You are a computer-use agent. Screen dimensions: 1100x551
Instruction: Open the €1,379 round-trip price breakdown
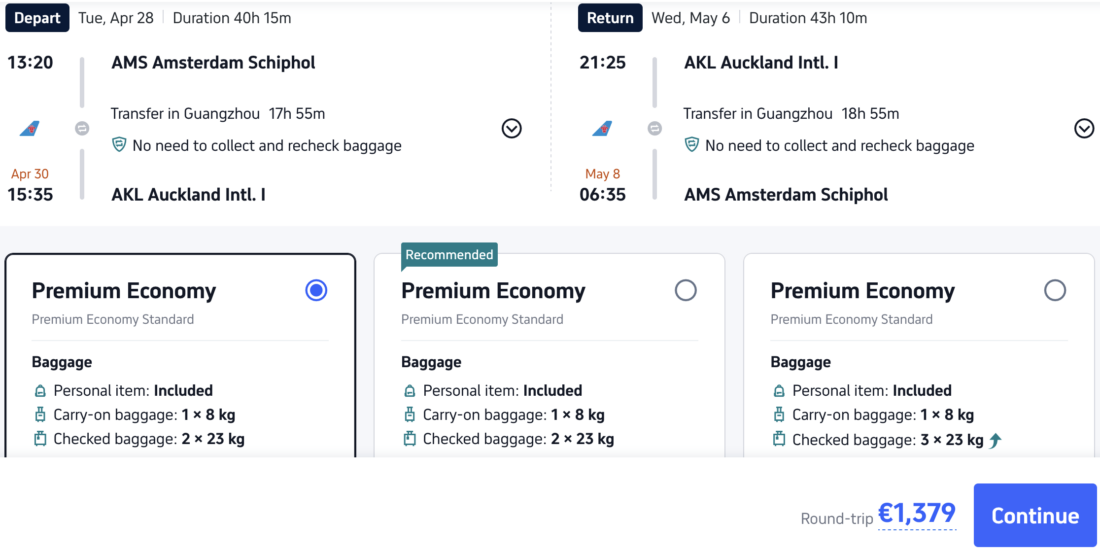coord(916,514)
